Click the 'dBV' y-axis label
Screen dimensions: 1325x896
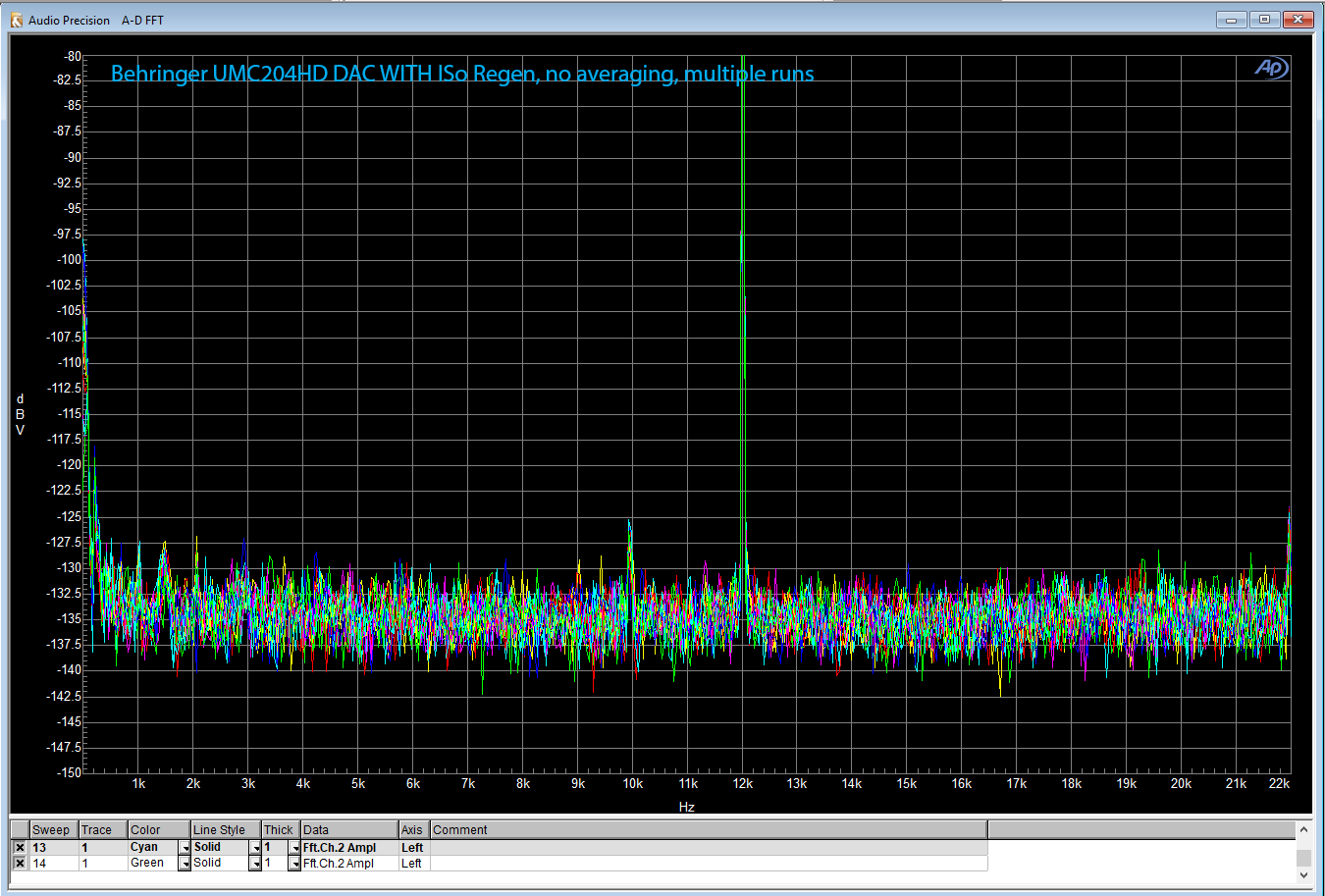[20, 415]
